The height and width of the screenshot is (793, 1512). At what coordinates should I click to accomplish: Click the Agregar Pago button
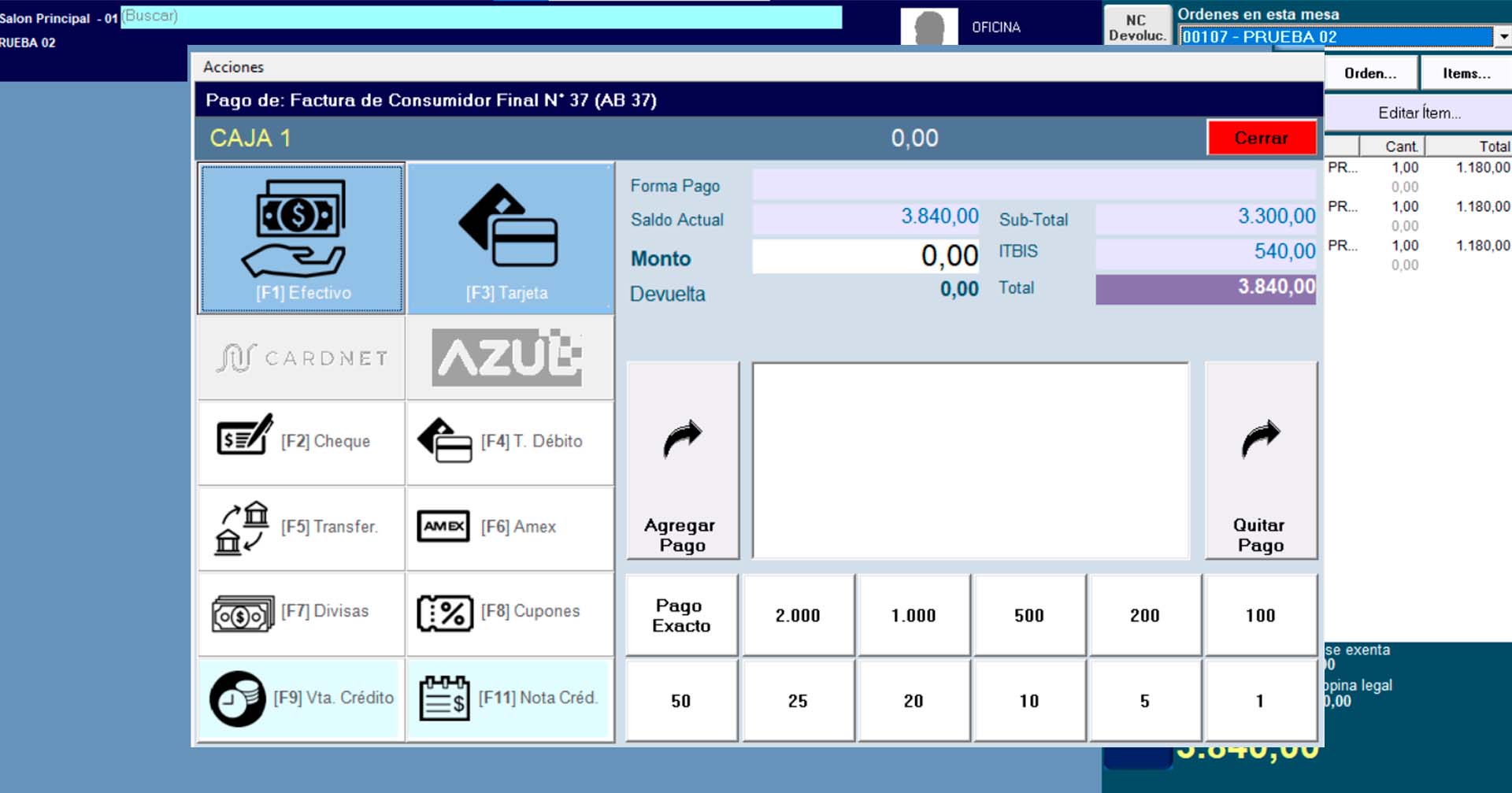[682, 461]
